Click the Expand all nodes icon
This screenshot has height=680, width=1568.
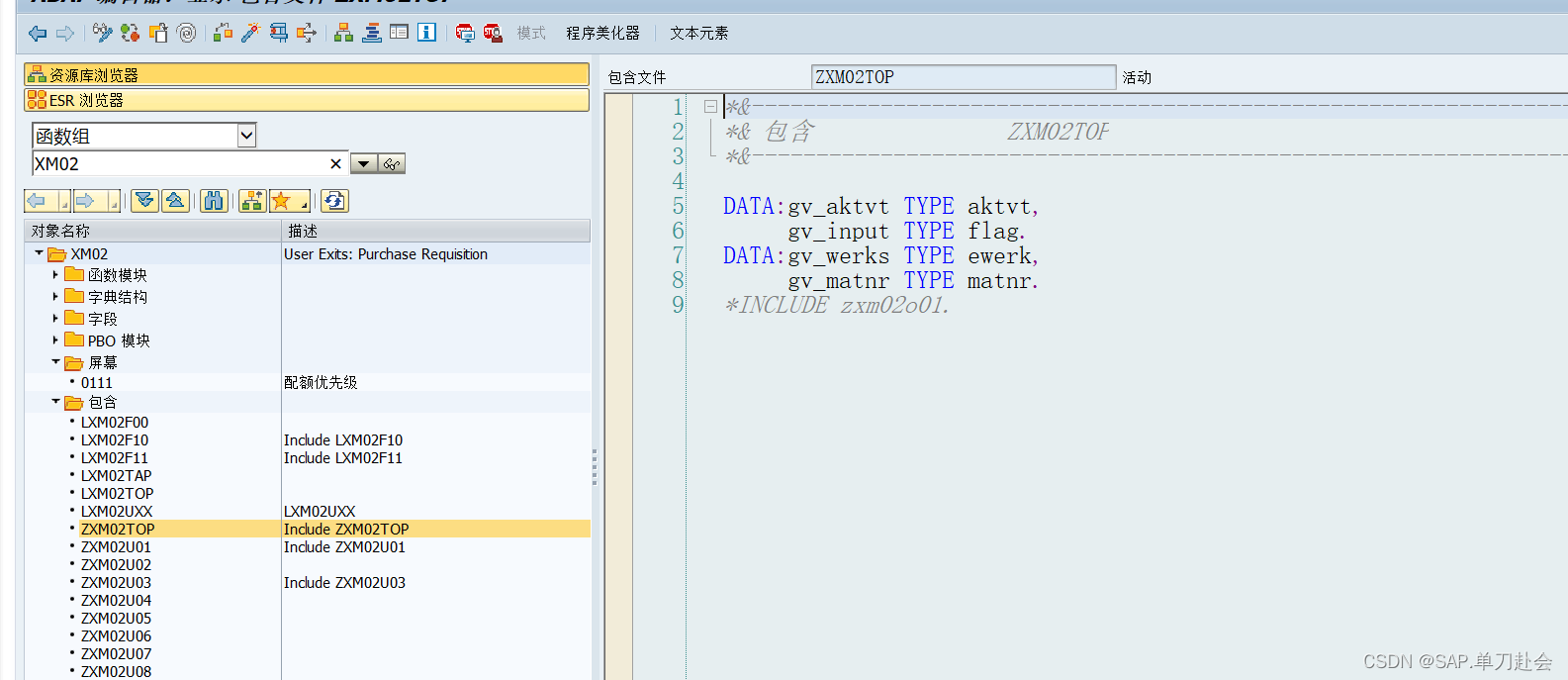pos(144,201)
